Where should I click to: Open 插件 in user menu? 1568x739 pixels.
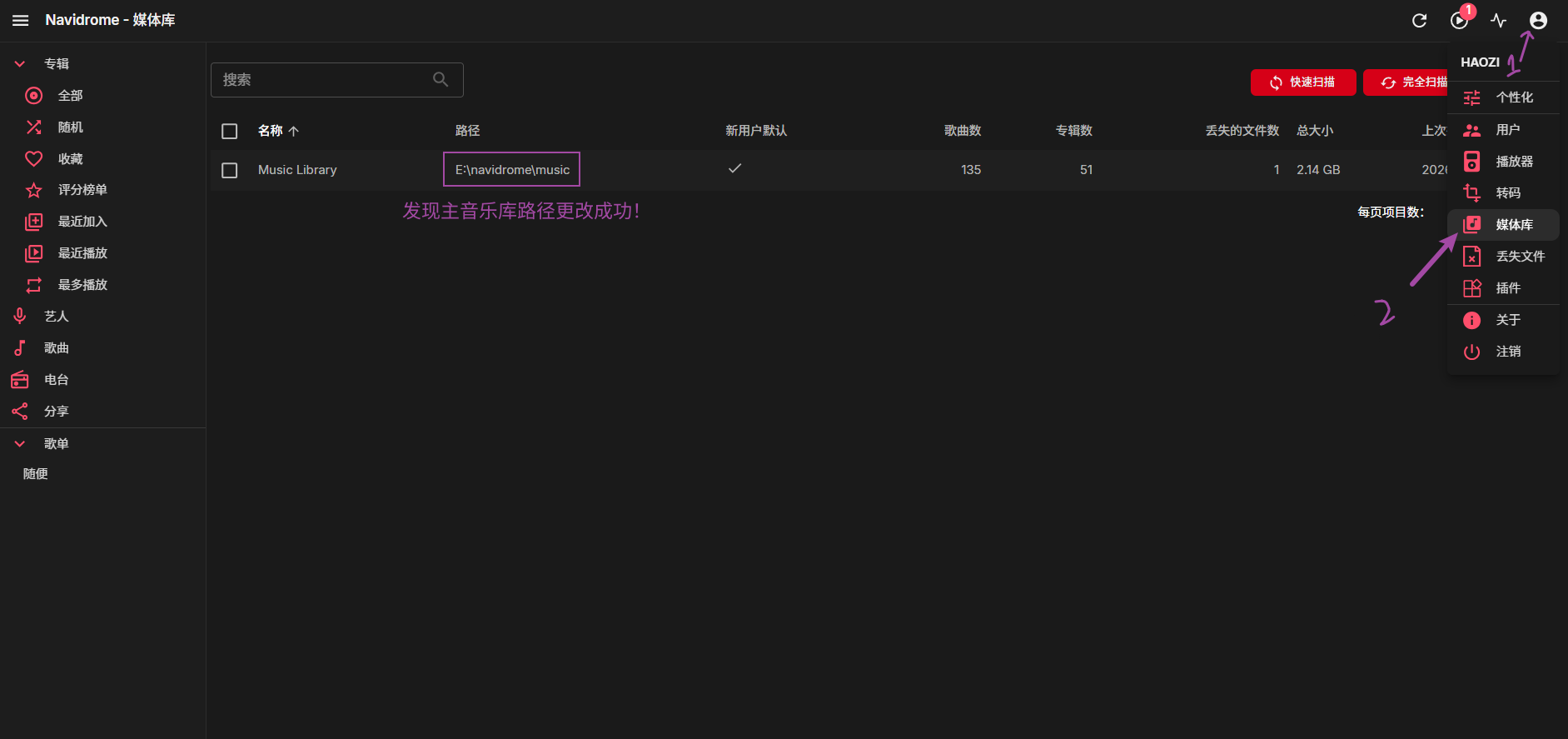click(x=1503, y=288)
